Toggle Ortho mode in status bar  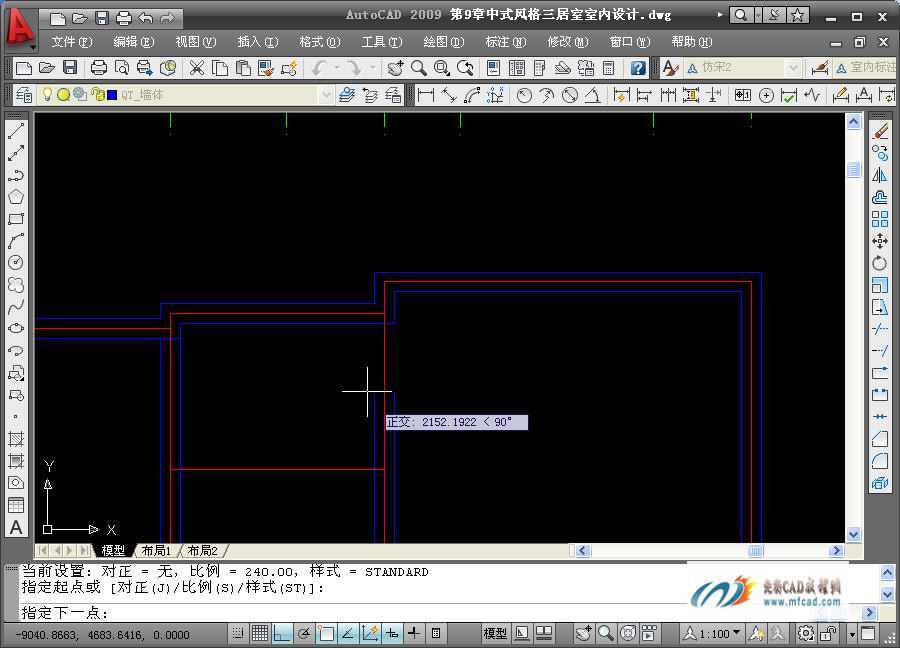[x=282, y=634]
